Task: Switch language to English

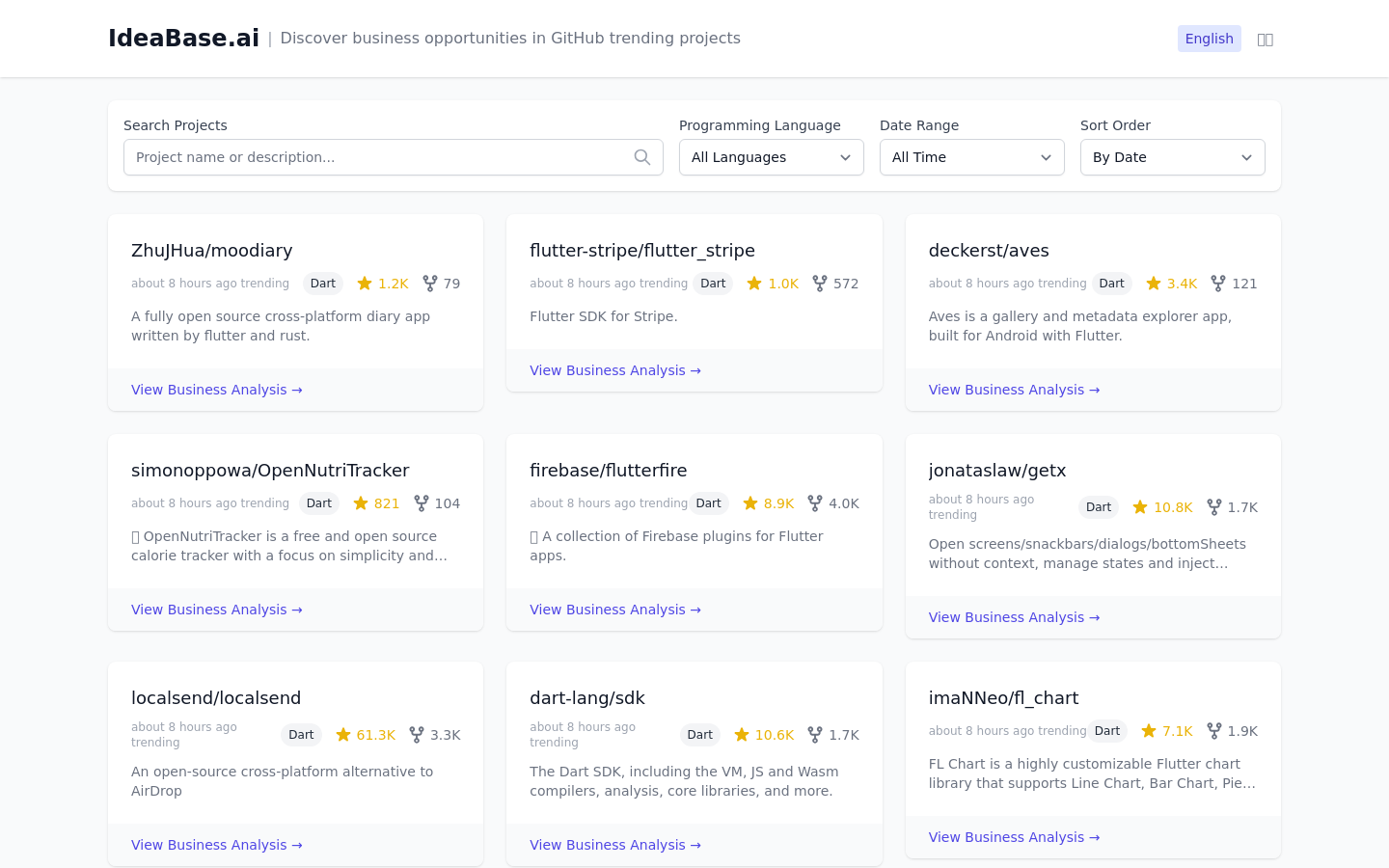Action: click(x=1210, y=39)
